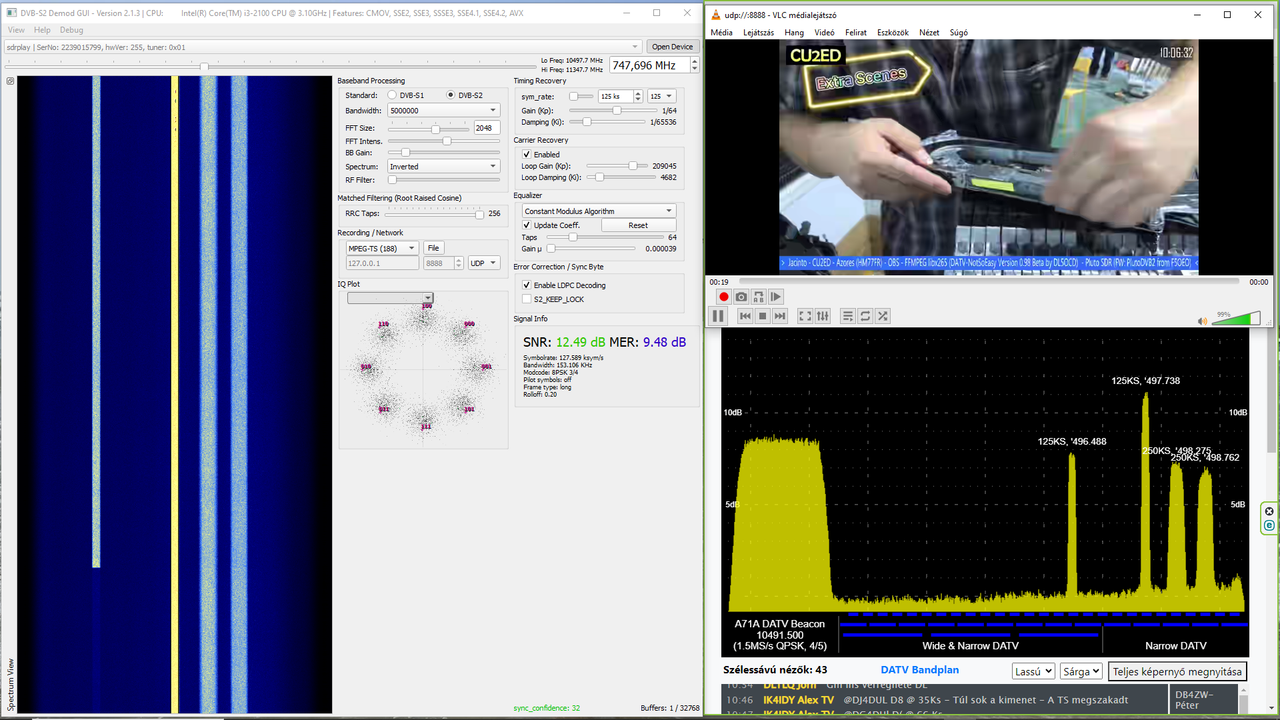1280x720 pixels.
Task: Click frequency field showing 747,696 MHz
Action: pos(652,65)
